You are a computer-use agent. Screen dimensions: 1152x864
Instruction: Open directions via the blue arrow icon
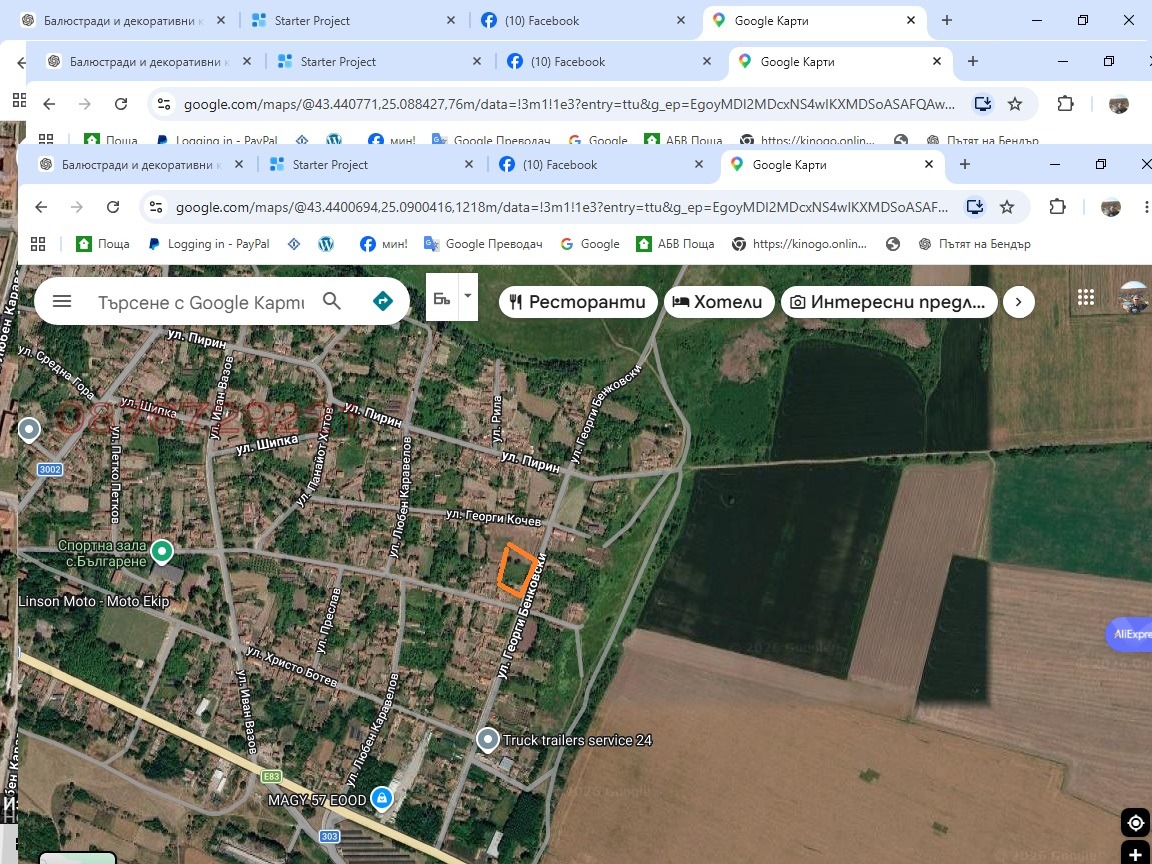(x=383, y=300)
